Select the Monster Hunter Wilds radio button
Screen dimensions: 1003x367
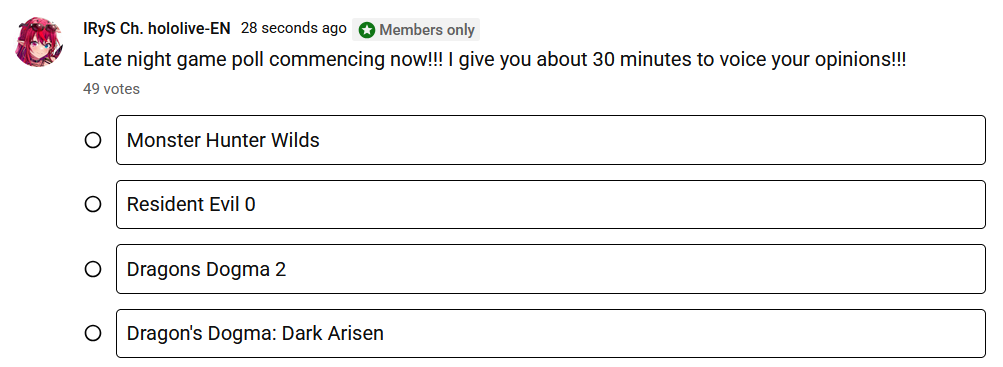pos(93,140)
